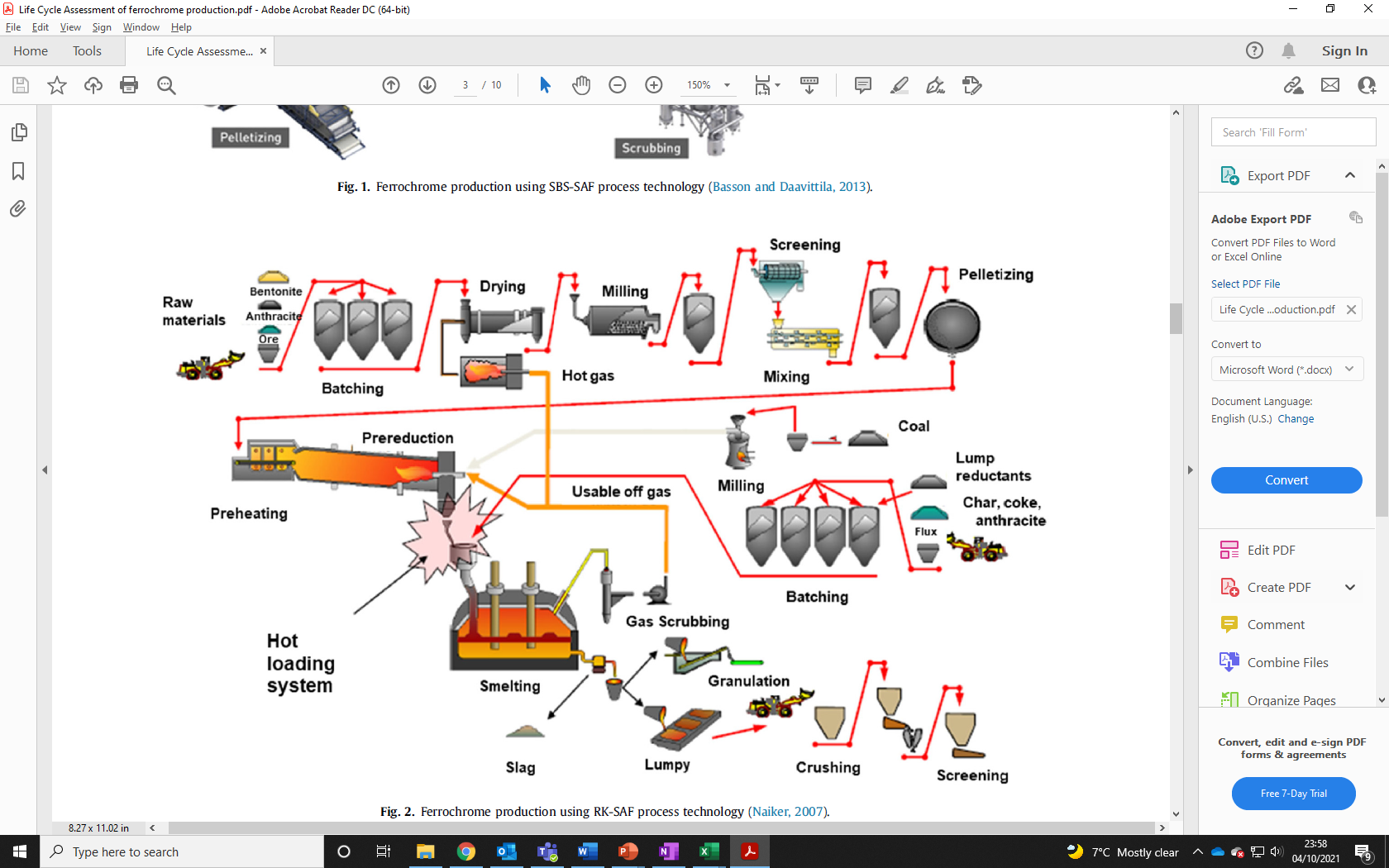Image resolution: width=1389 pixels, height=868 pixels.
Task: Open the zoom percentage dropdown
Action: 727,84
